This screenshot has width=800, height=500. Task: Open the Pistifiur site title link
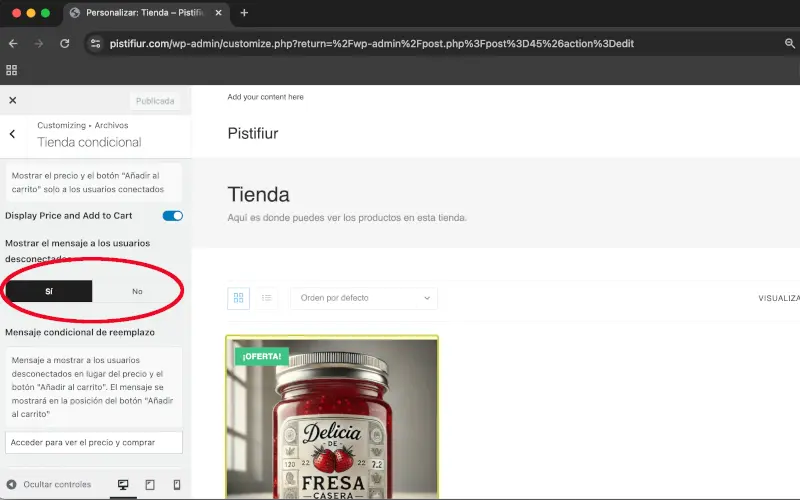(253, 134)
